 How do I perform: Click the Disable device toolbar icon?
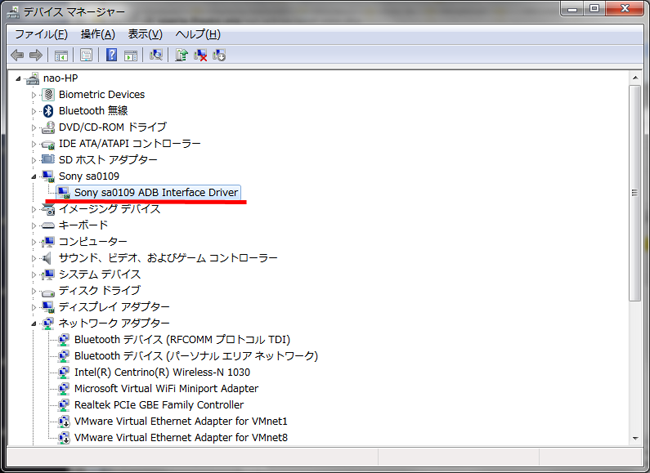tap(219, 55)
